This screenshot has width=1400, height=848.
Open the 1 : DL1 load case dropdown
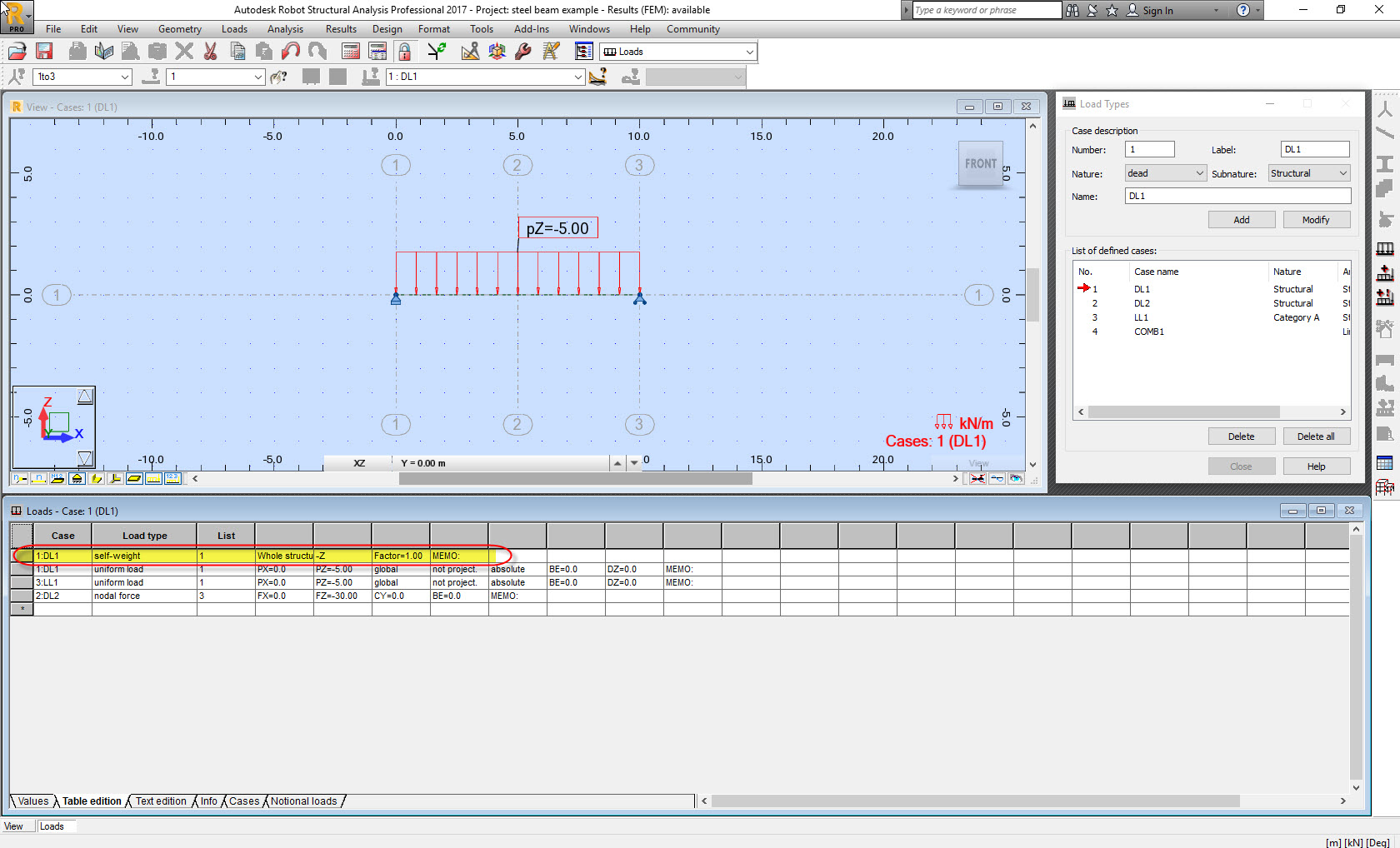pyautogui.click(x=577, y=77)
